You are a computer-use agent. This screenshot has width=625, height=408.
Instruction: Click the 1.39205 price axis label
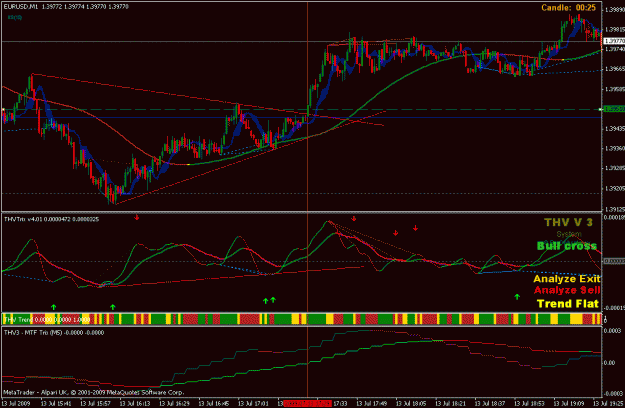pos(614,188)
